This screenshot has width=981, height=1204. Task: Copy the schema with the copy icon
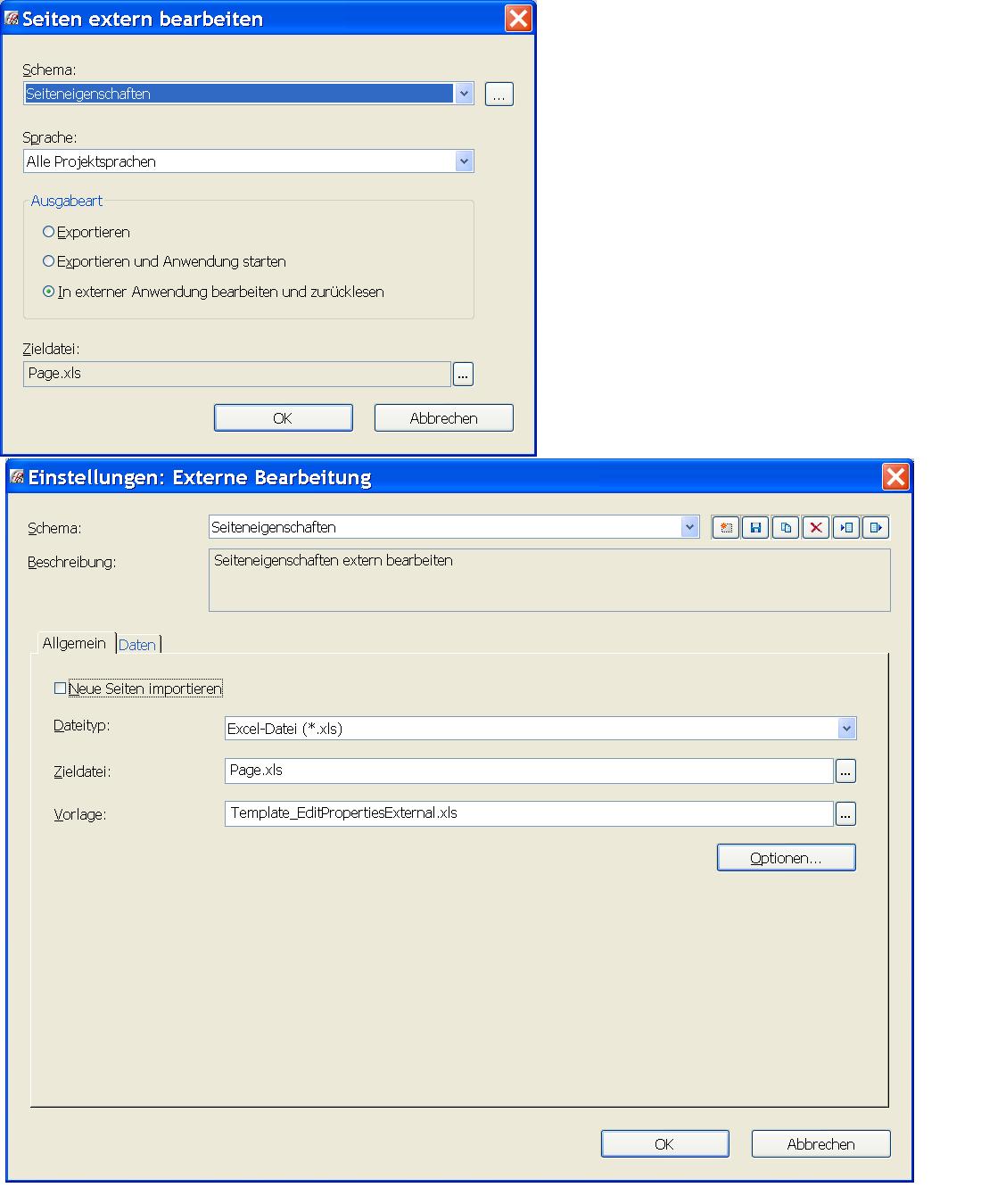click(x=786, y=527)
